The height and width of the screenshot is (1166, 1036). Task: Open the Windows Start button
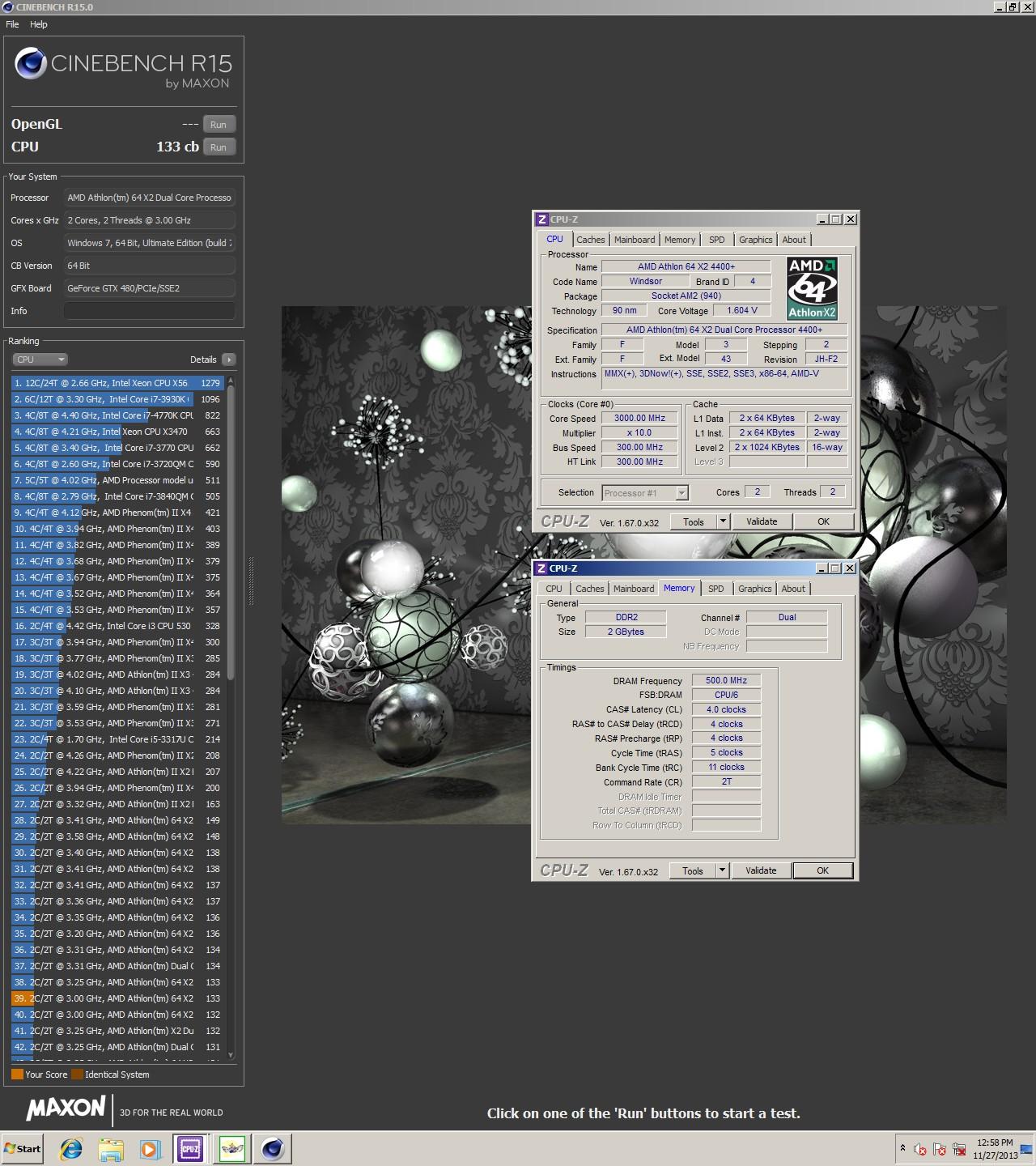(x=23, y=1149)
